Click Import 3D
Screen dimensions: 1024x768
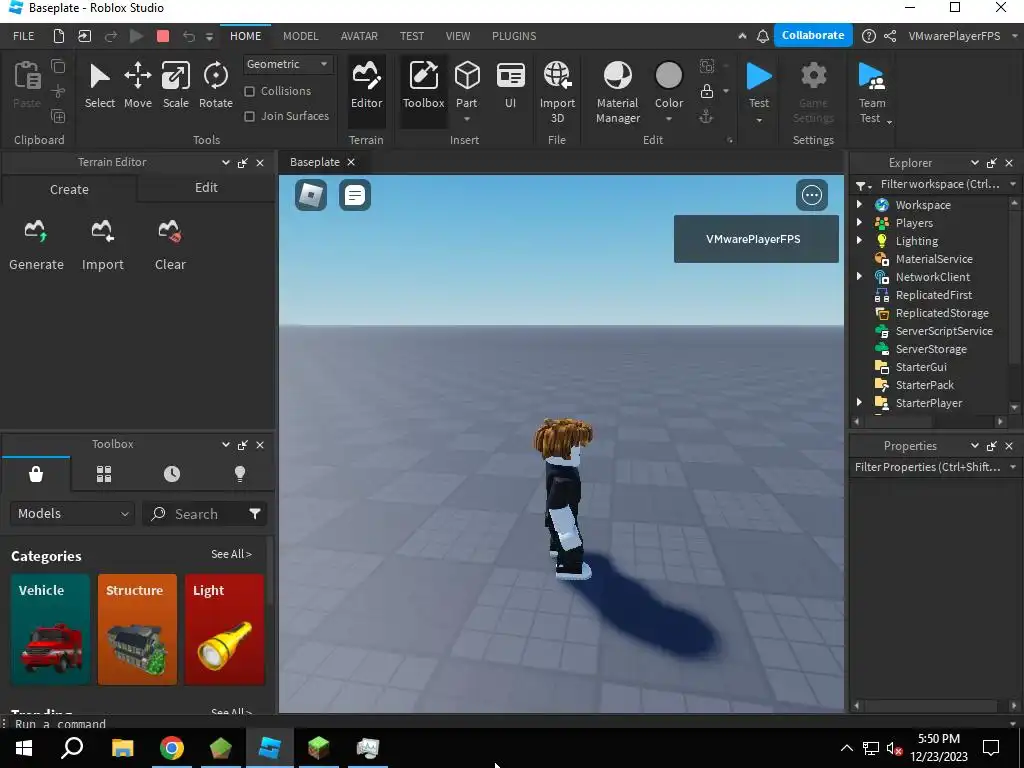coord(557,91)
